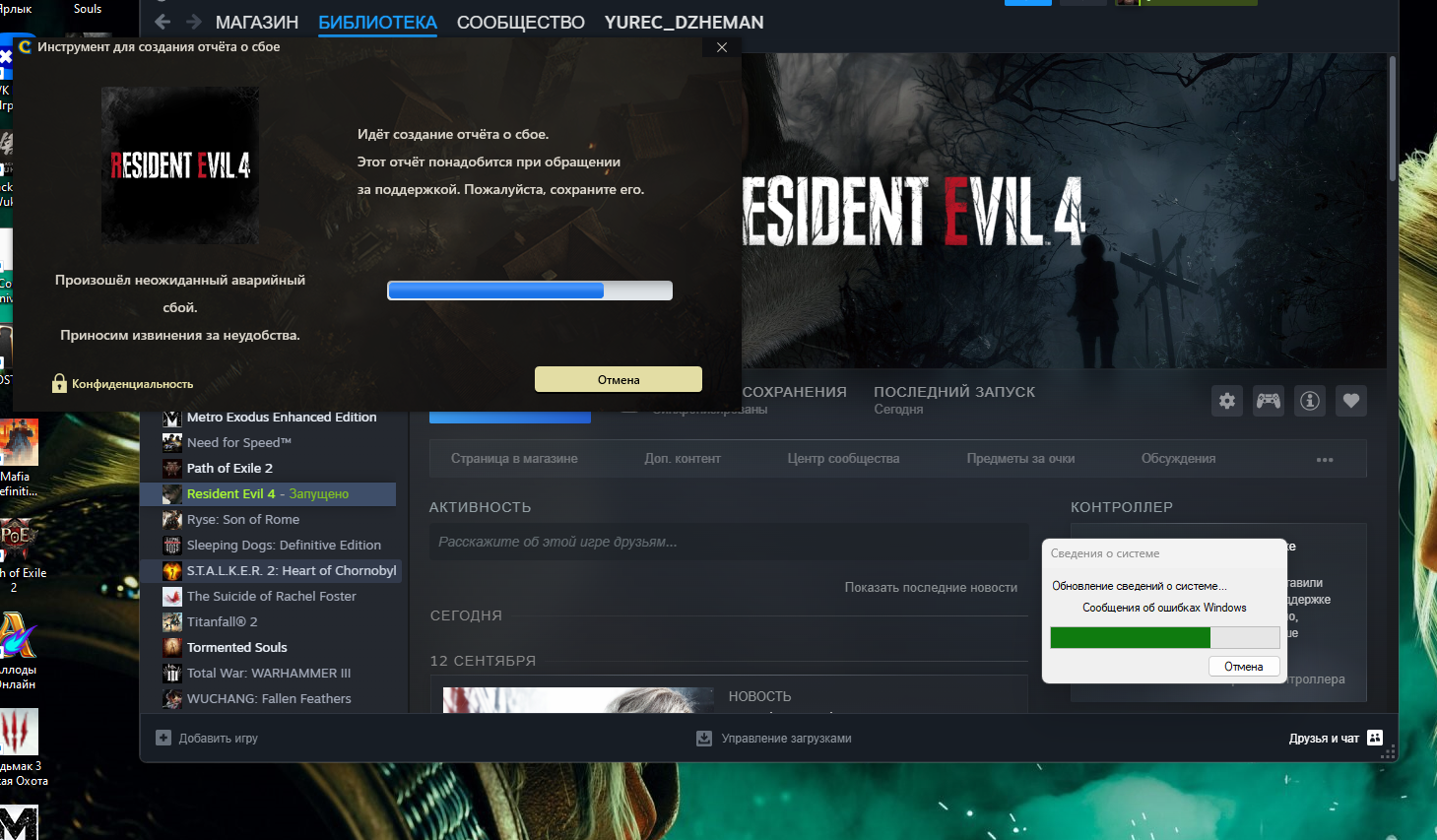Show game info icon
Viewport: 1437px width, 840px height.
coord(1310,400)
